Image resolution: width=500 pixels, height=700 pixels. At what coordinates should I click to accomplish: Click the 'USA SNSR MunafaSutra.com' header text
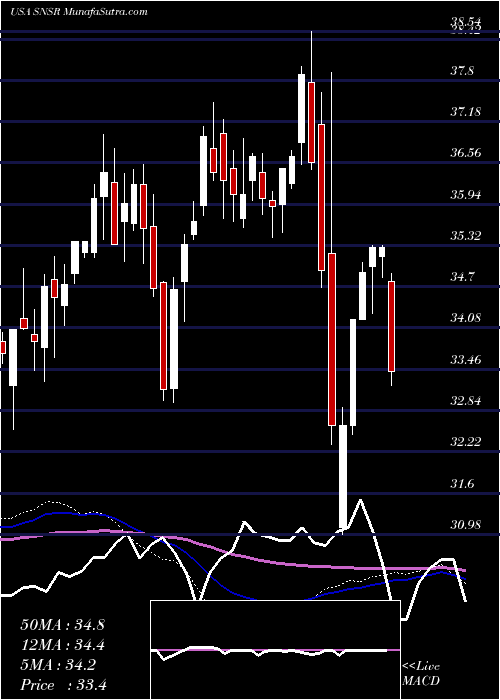pyautogui.click(x=79, y=12)
